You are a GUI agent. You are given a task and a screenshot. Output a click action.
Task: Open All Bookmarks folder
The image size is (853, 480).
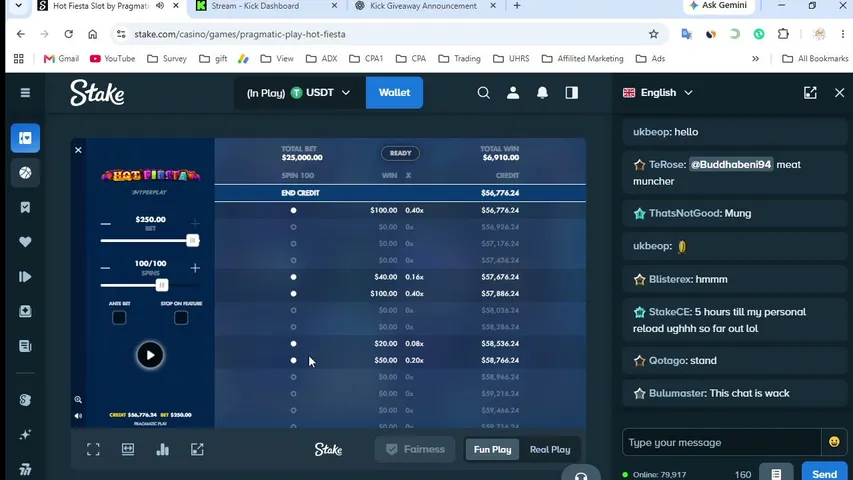tap(814, 58)
